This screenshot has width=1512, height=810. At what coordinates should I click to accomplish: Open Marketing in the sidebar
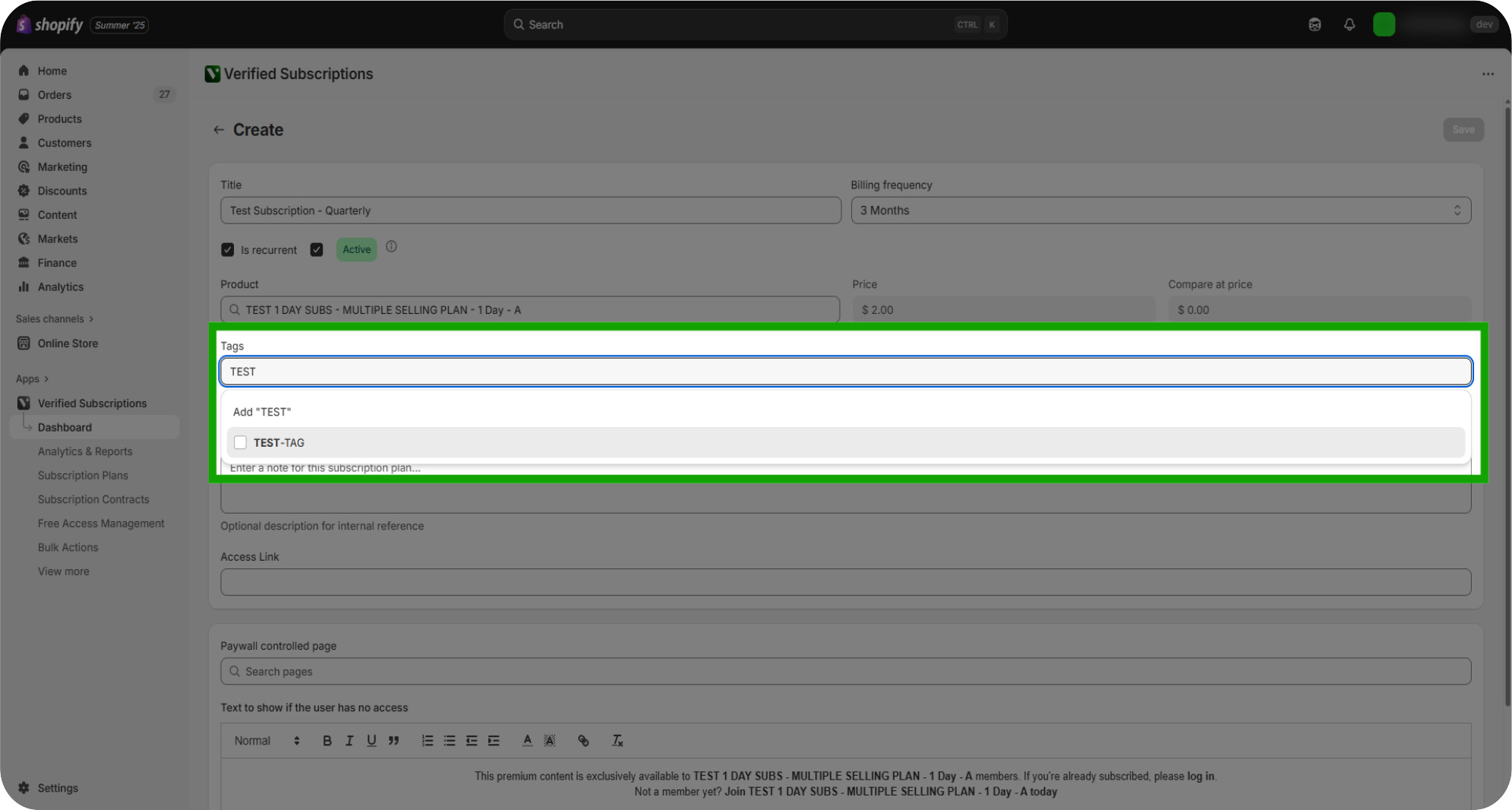[x=62, y=167]
